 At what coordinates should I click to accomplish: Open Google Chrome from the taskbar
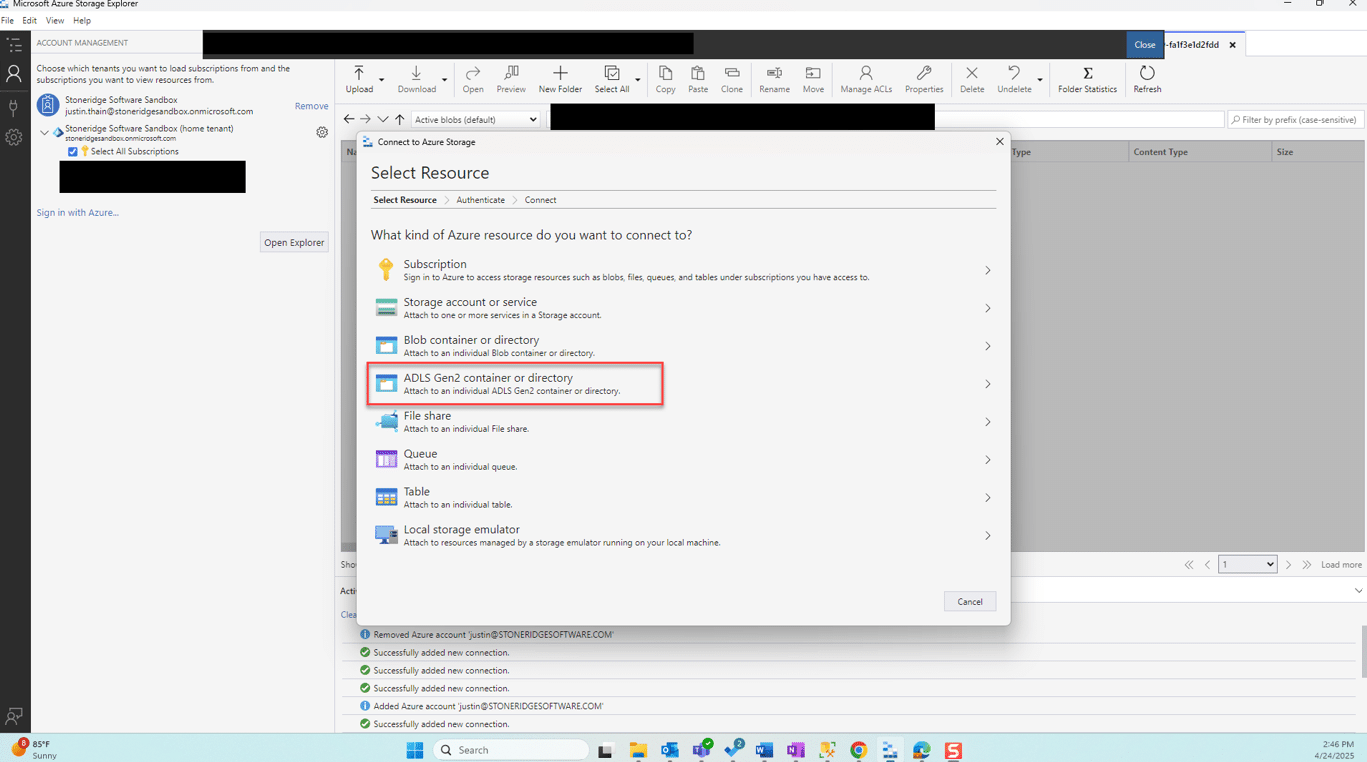click(x=858, y=750)
